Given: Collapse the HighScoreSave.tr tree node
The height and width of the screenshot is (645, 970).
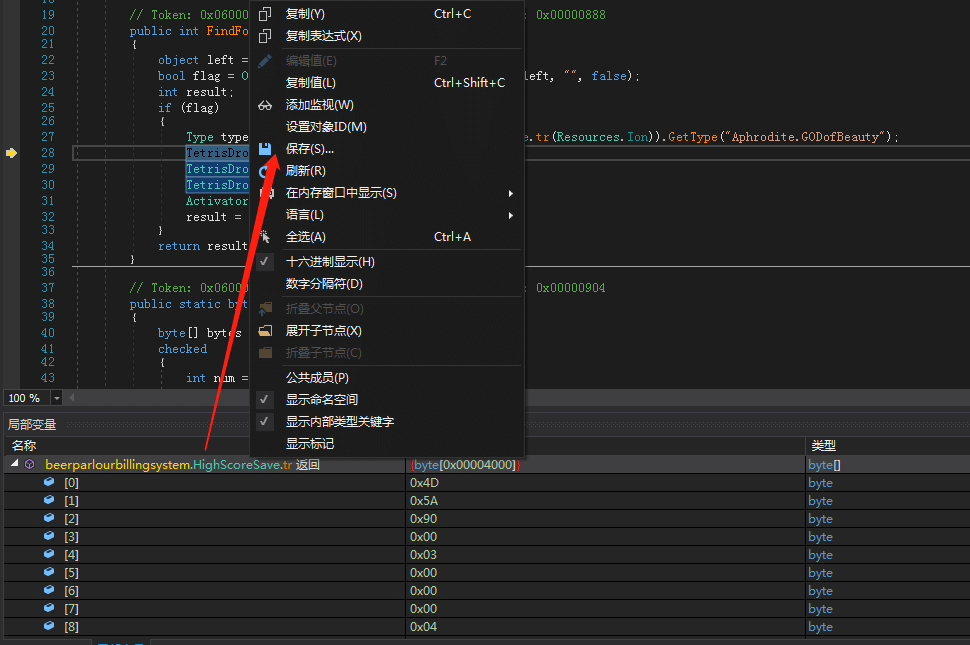Looking at the screenshot, I should pos(14,463).
